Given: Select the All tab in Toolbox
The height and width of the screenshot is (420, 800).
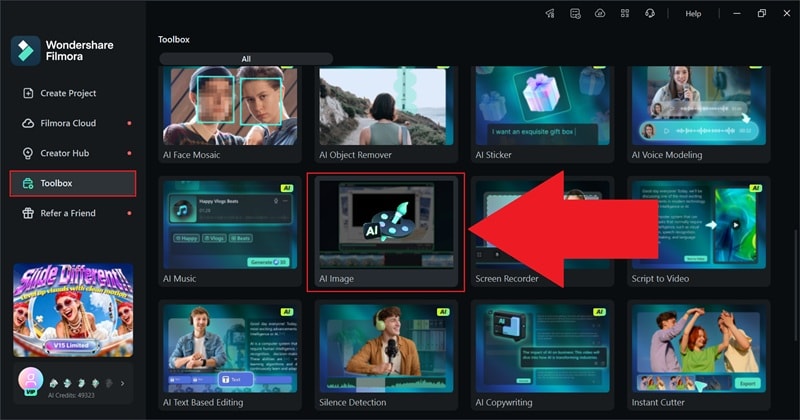Looking at the screenshot, I should click(x=246, y=59).
